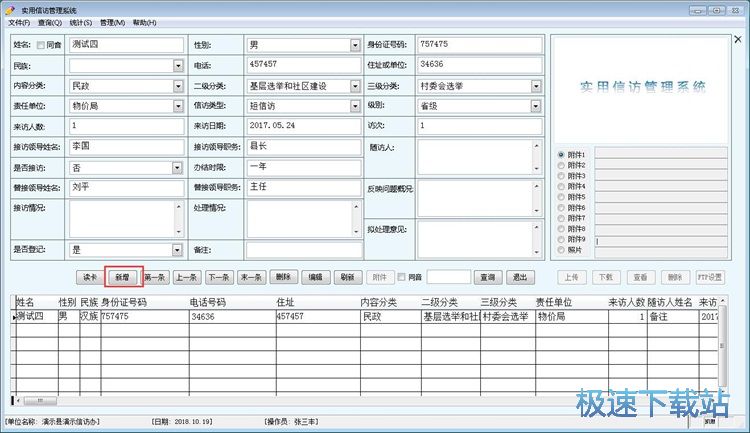Viewport: 750px width, 433px height.
Task: Select the 附件7 radio button
Action: click(561, 218)
